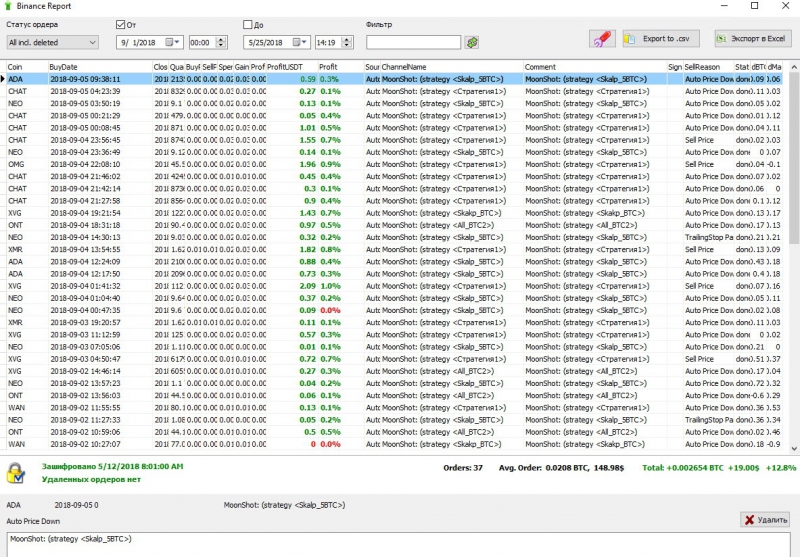
Task: Select the NEO row dated 2018-09-04 00:47:35
Action: point(394,310)
